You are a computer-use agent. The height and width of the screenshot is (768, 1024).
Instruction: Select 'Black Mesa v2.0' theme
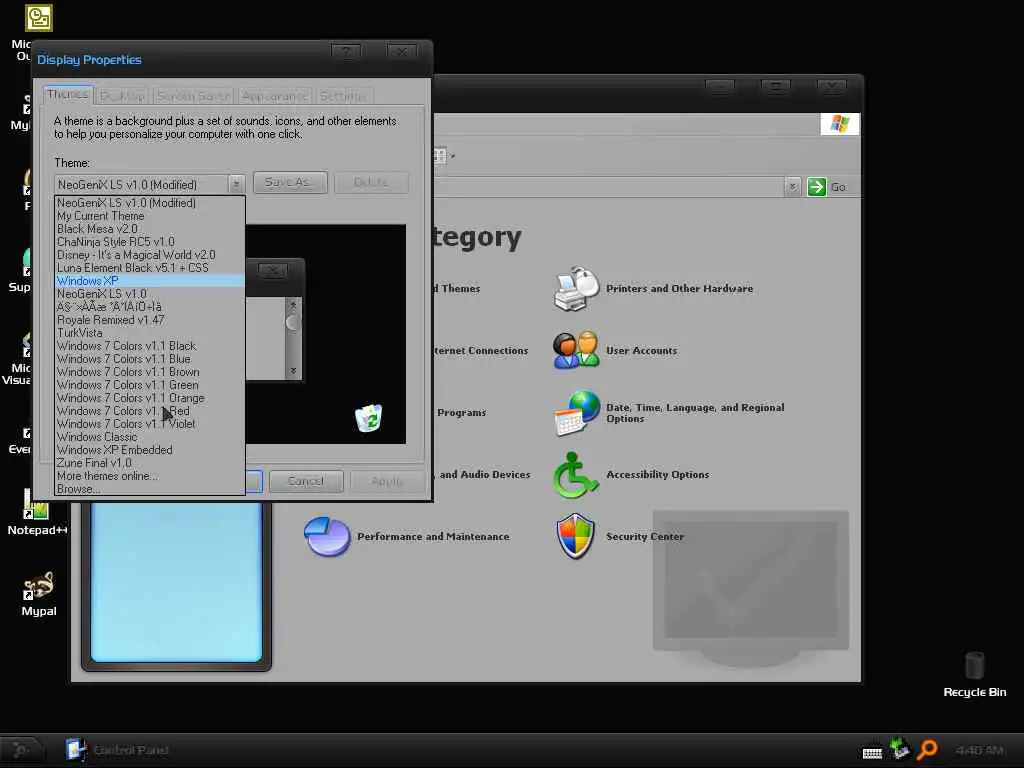150,229
